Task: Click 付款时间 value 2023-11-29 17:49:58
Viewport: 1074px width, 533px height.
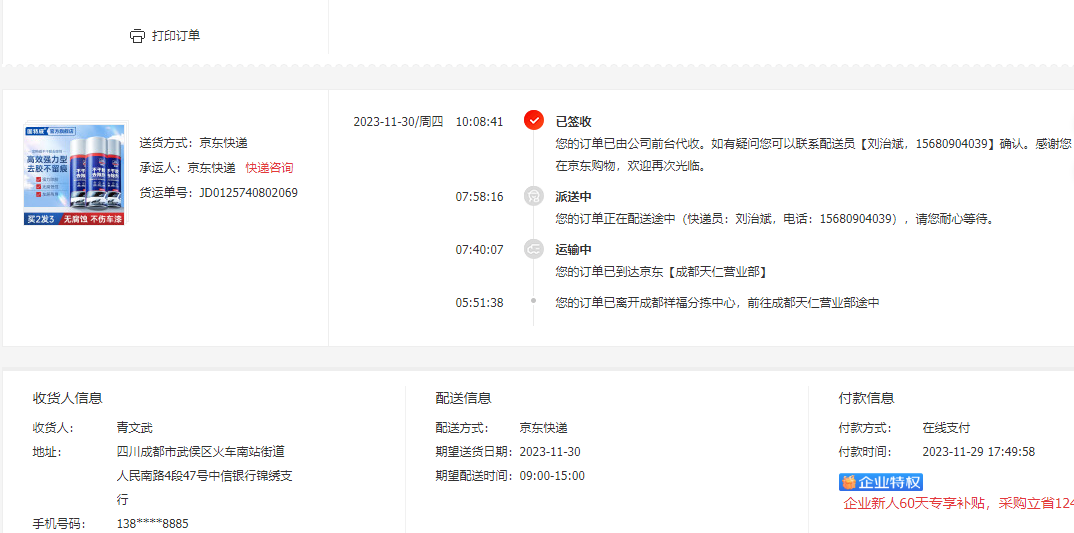Action: (979, 452)
